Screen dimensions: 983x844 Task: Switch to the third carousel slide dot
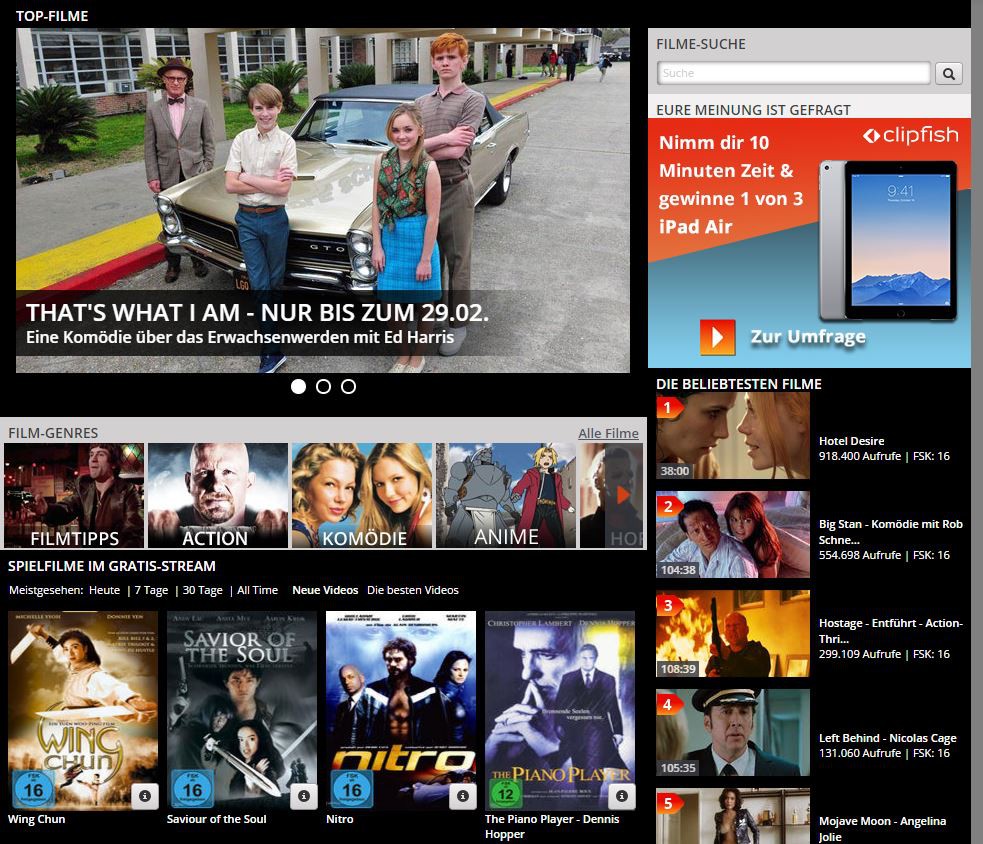(348, 387)
